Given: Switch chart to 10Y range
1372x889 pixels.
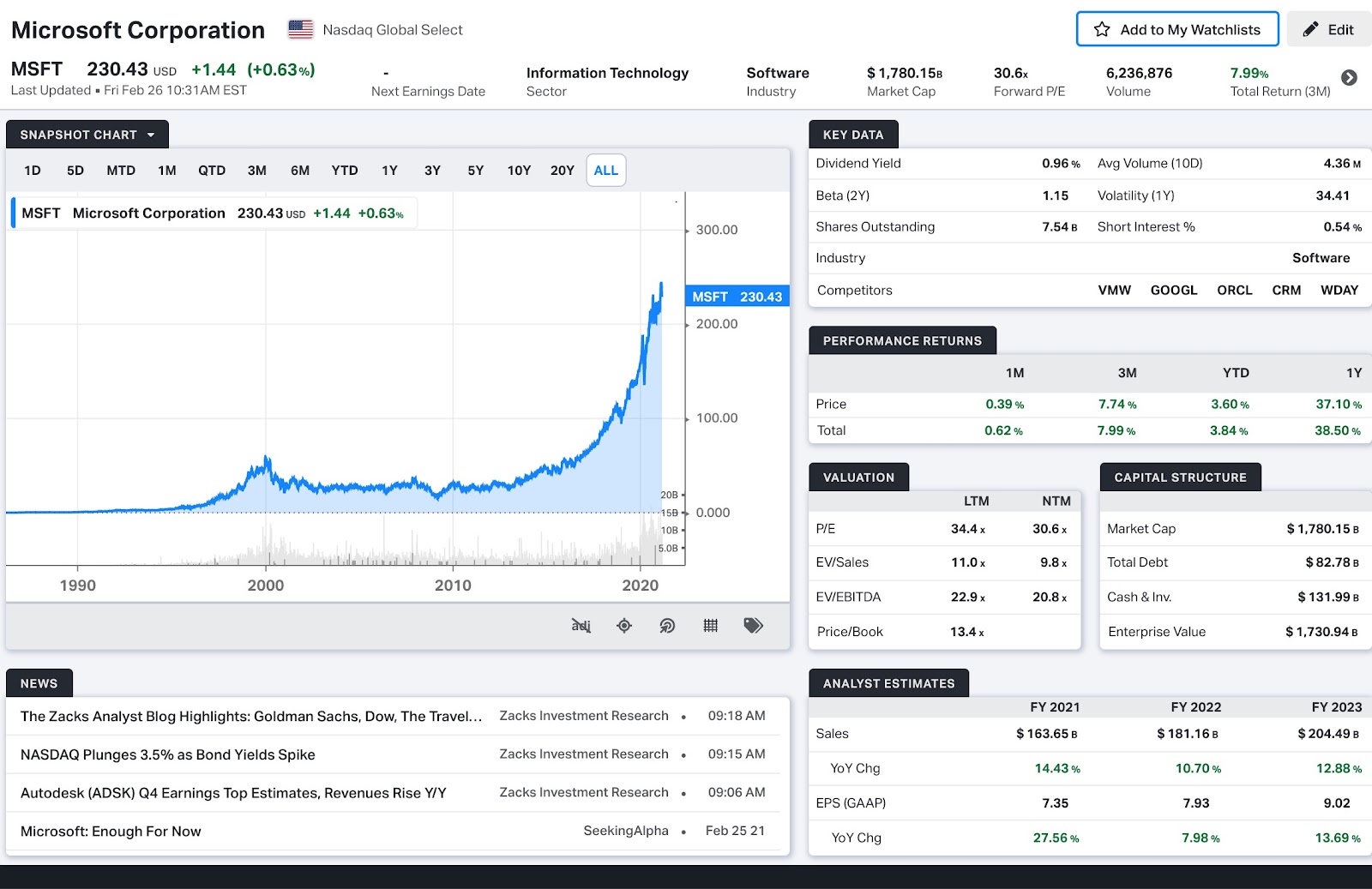Looking at the screenshot, I should coord(519,171).
